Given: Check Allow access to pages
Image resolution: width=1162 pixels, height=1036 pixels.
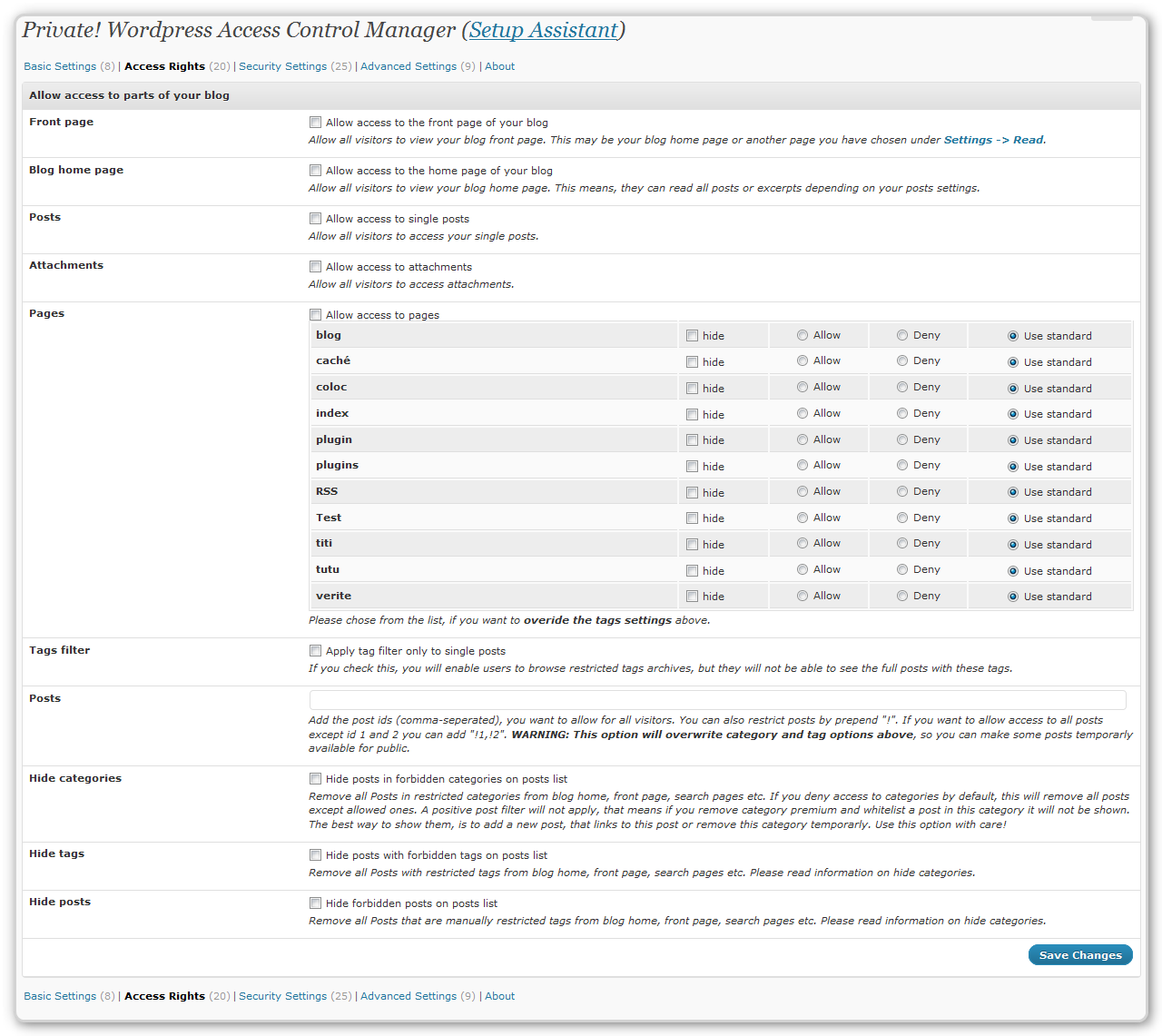Looking at the screenshot, I should [315, 314].
